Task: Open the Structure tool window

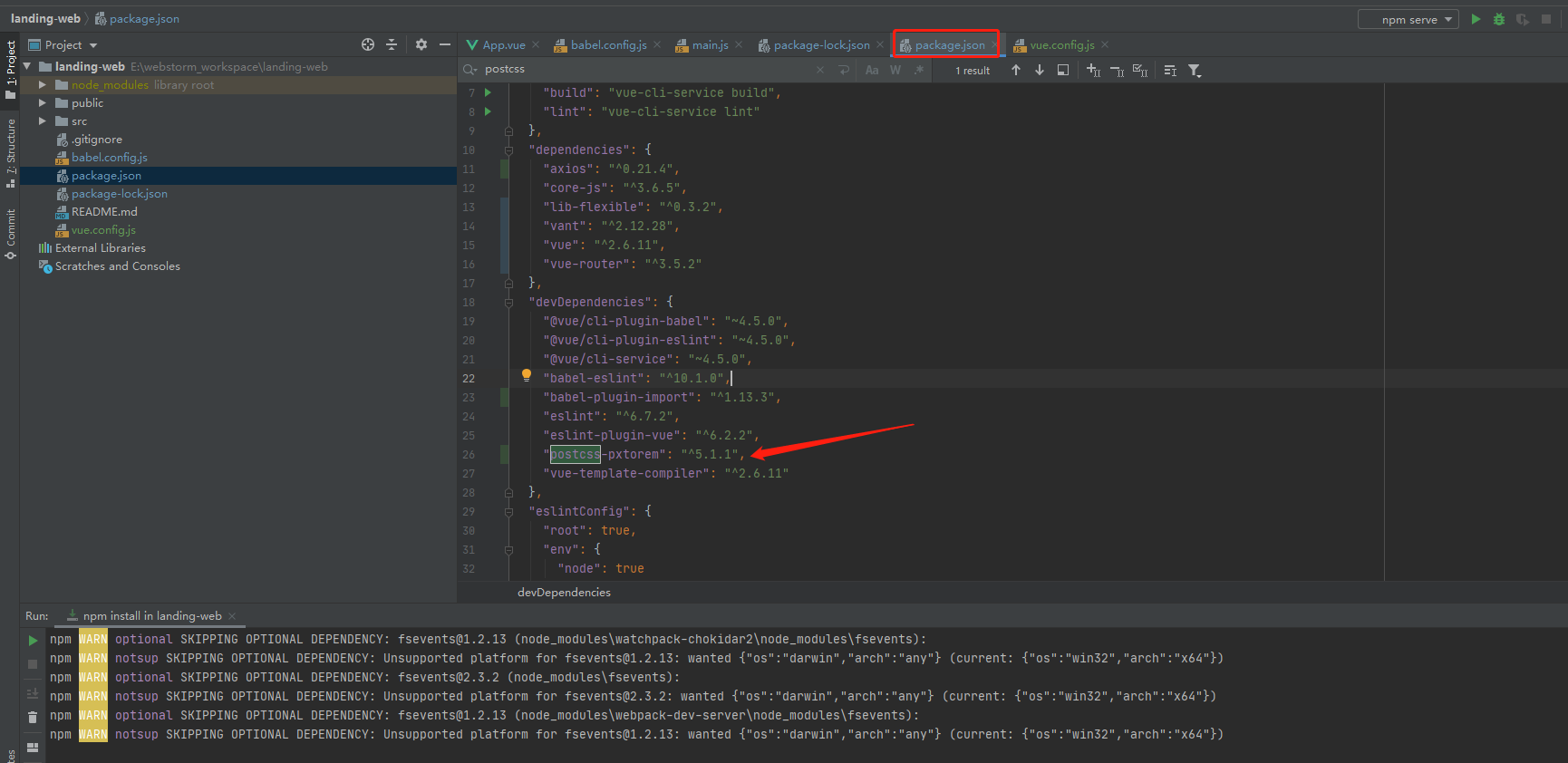Action: tap(10, 152)
